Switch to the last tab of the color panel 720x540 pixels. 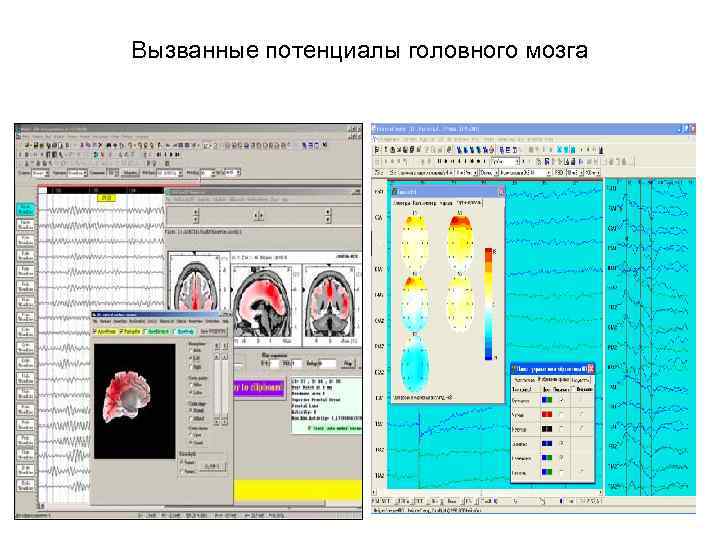[x=580, y=380]
